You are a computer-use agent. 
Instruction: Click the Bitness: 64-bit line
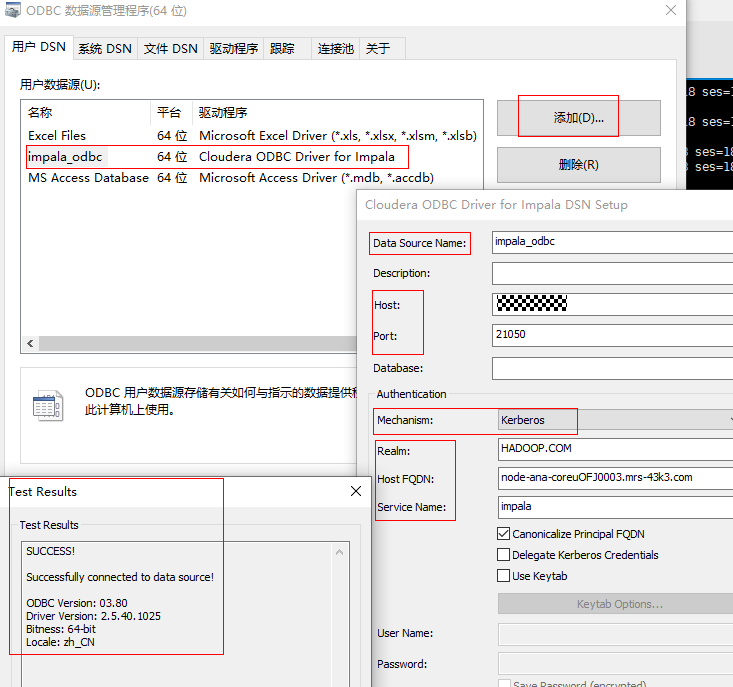[61, 629]
